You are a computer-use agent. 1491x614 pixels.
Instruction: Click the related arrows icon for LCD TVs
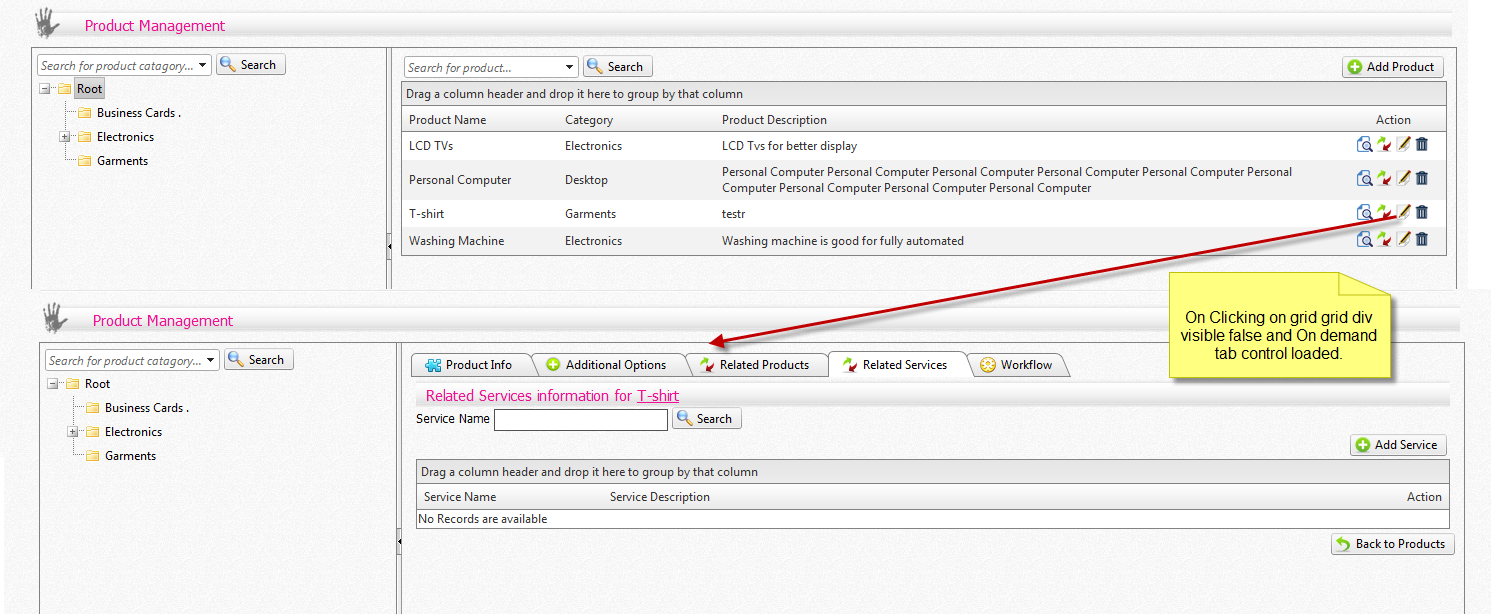tap(1384, 145)
